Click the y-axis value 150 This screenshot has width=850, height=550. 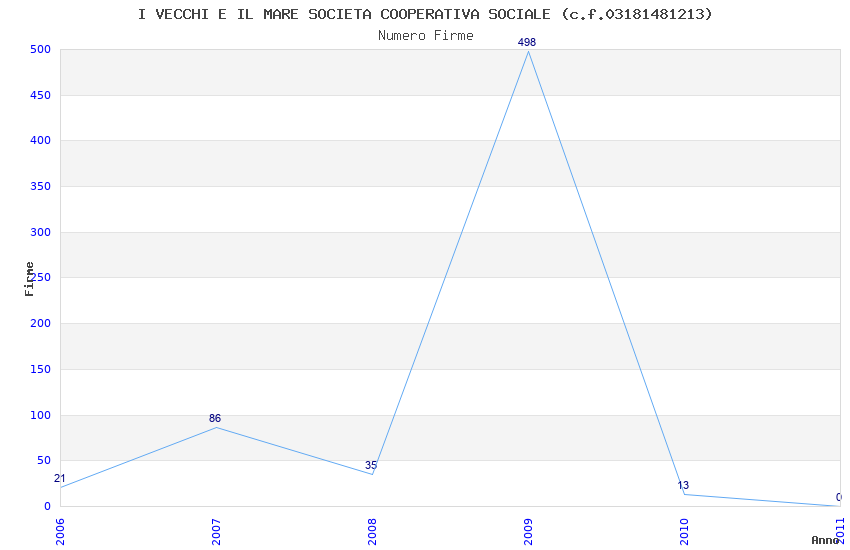pyautogui.click(x=41, y=370)
